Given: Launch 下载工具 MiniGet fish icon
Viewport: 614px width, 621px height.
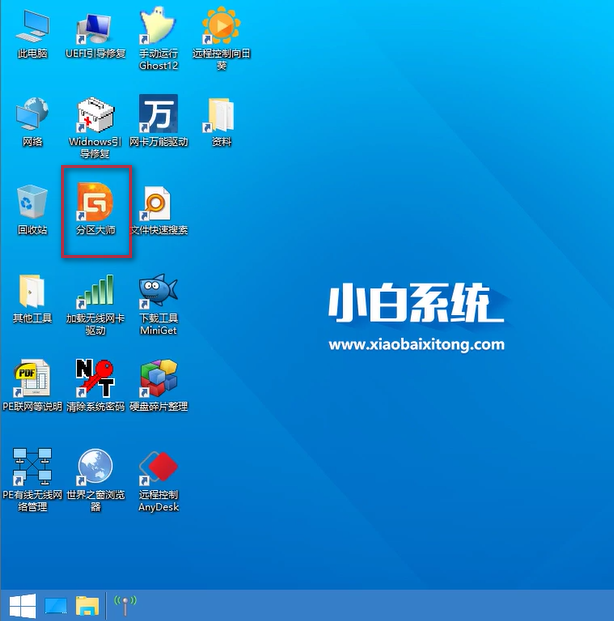Looking at the screenshot, I should (x=157, y=291).
